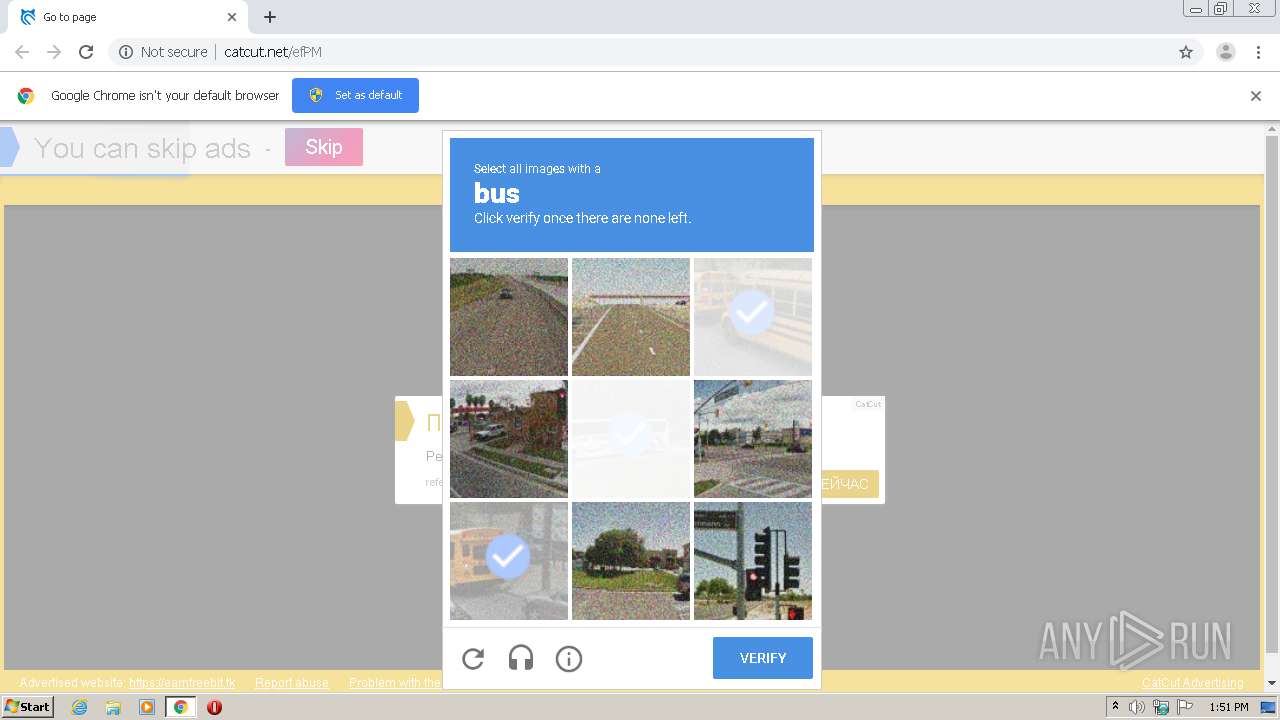Deselect the checked yellow bus tile in bottom row

point(509,561)
